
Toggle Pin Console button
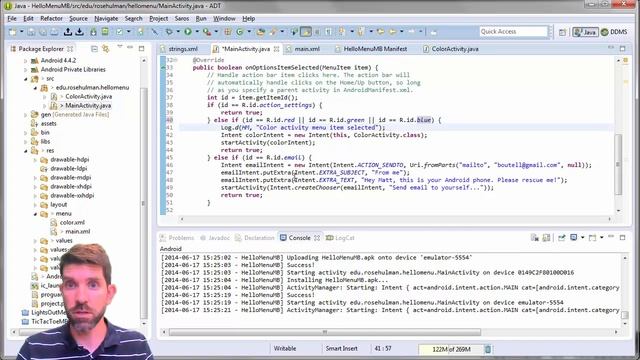pos(562,238)
